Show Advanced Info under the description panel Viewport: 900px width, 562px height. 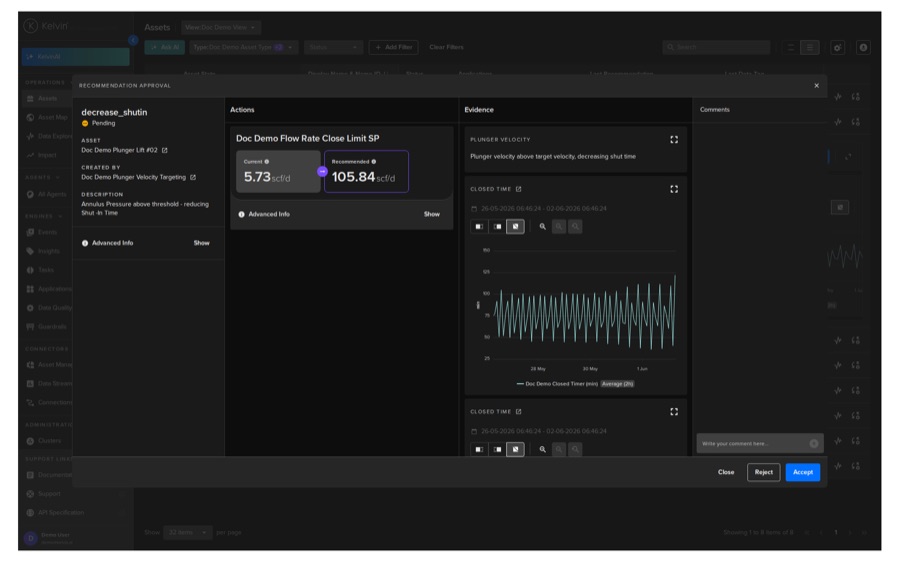[x=201, y=243]
